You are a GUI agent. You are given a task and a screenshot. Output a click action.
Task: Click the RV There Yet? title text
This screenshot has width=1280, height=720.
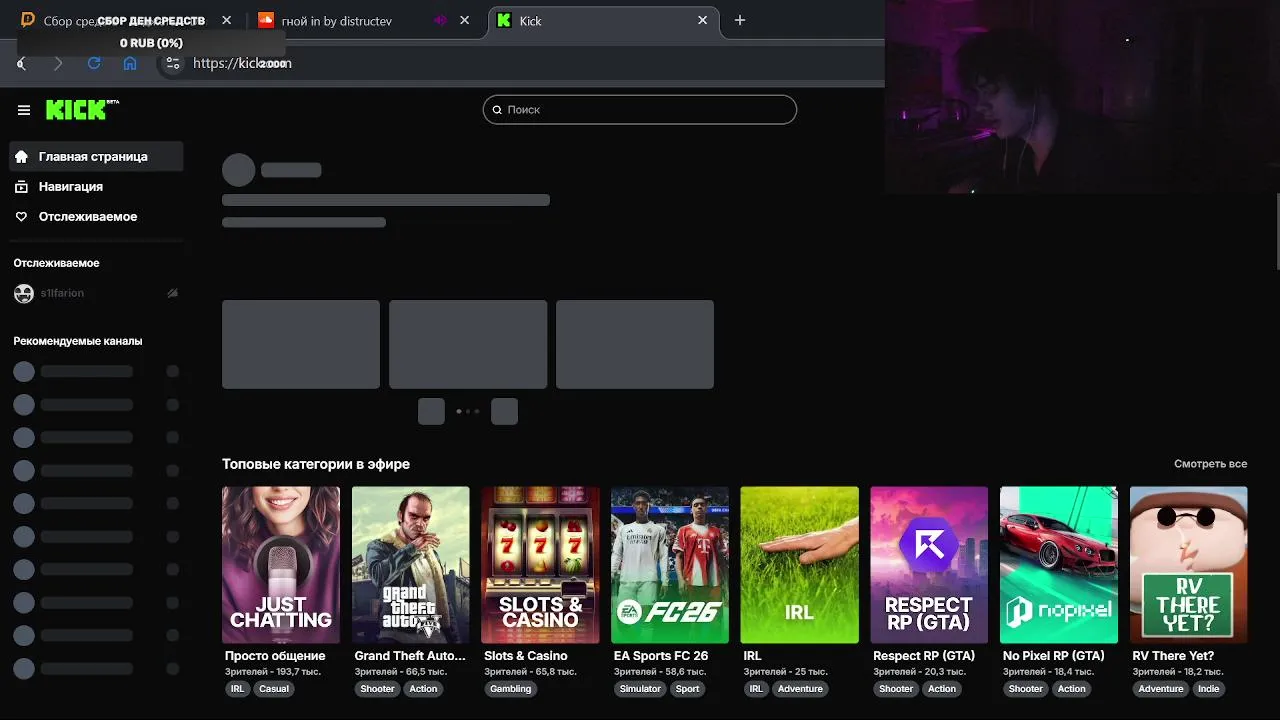tap(1173, 656)
